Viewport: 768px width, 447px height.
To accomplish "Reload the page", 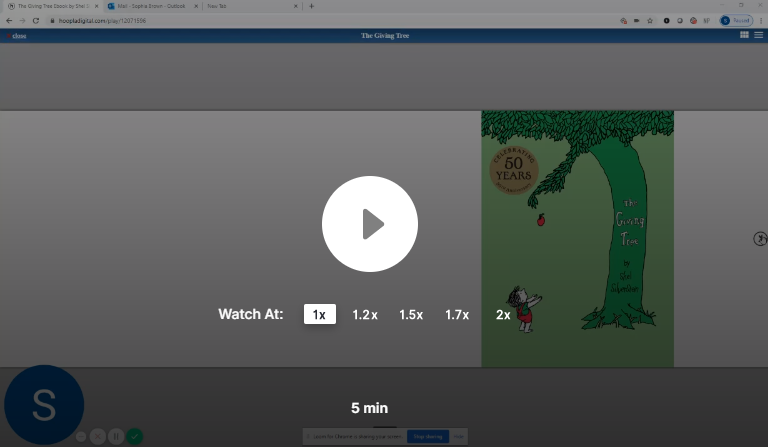I will click(36, 21).
